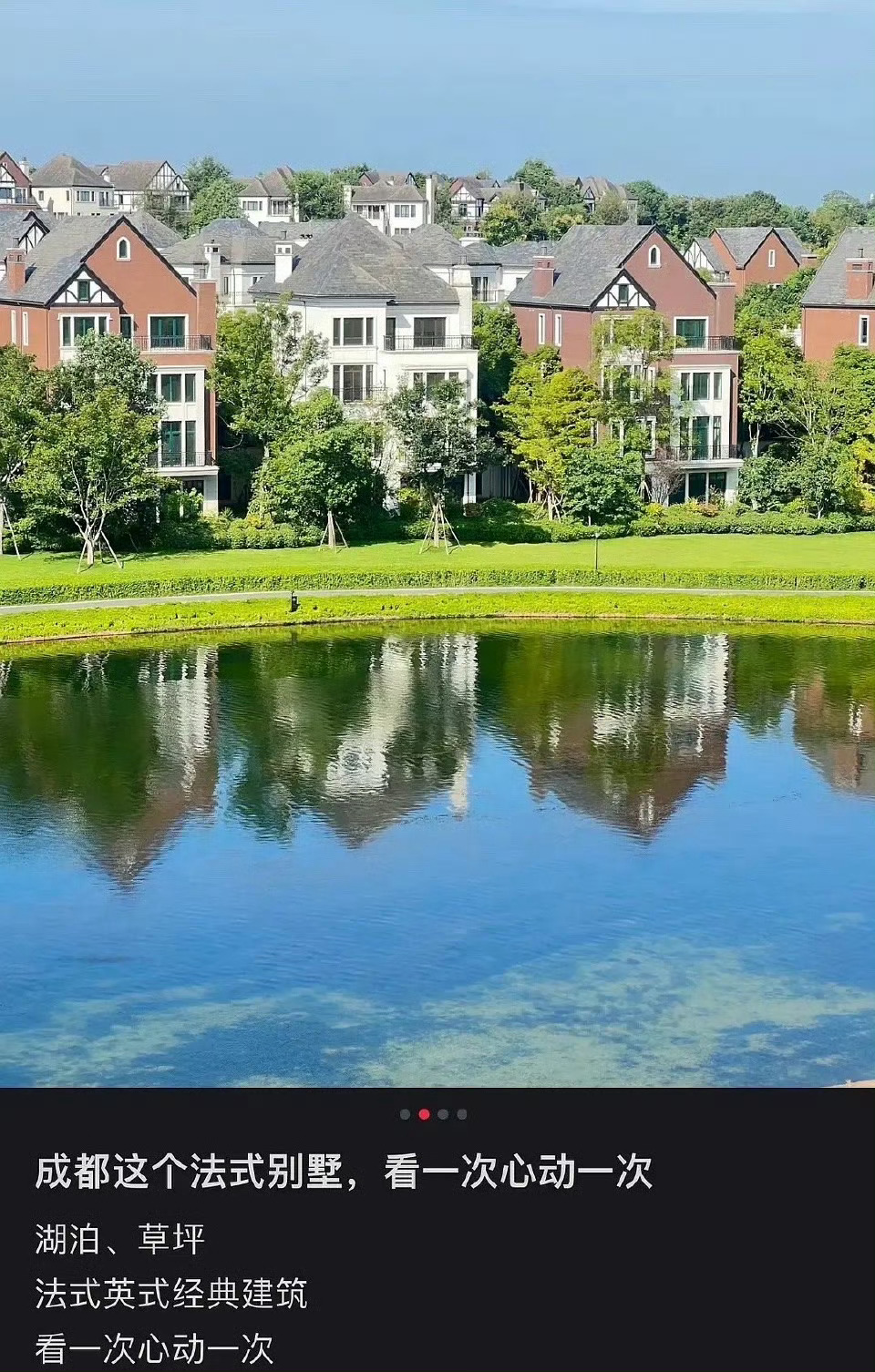Open the lakeside villa photo

coord(437,544)
